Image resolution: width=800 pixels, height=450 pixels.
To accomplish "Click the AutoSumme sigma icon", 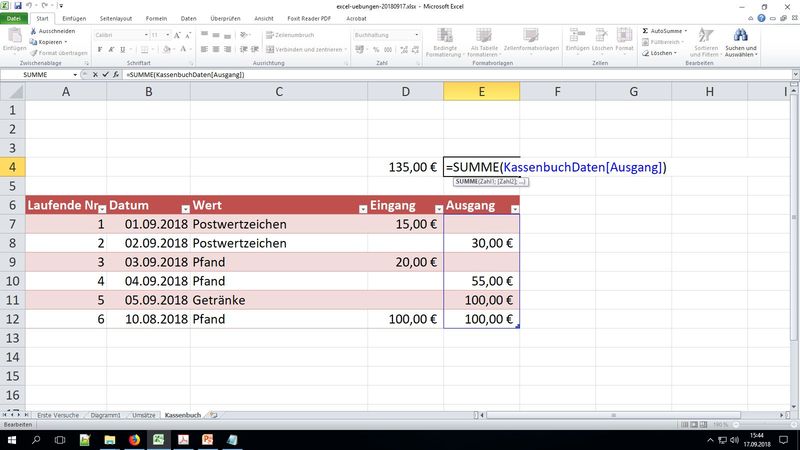I will (x=645, y=30).
